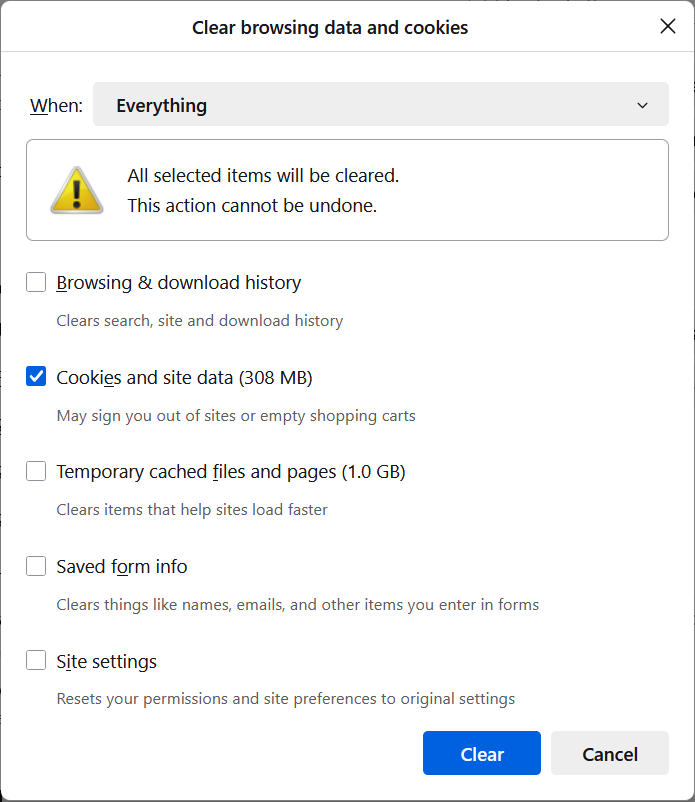
Task: Click the May sign you out of sites description
Action: [236, 415]
